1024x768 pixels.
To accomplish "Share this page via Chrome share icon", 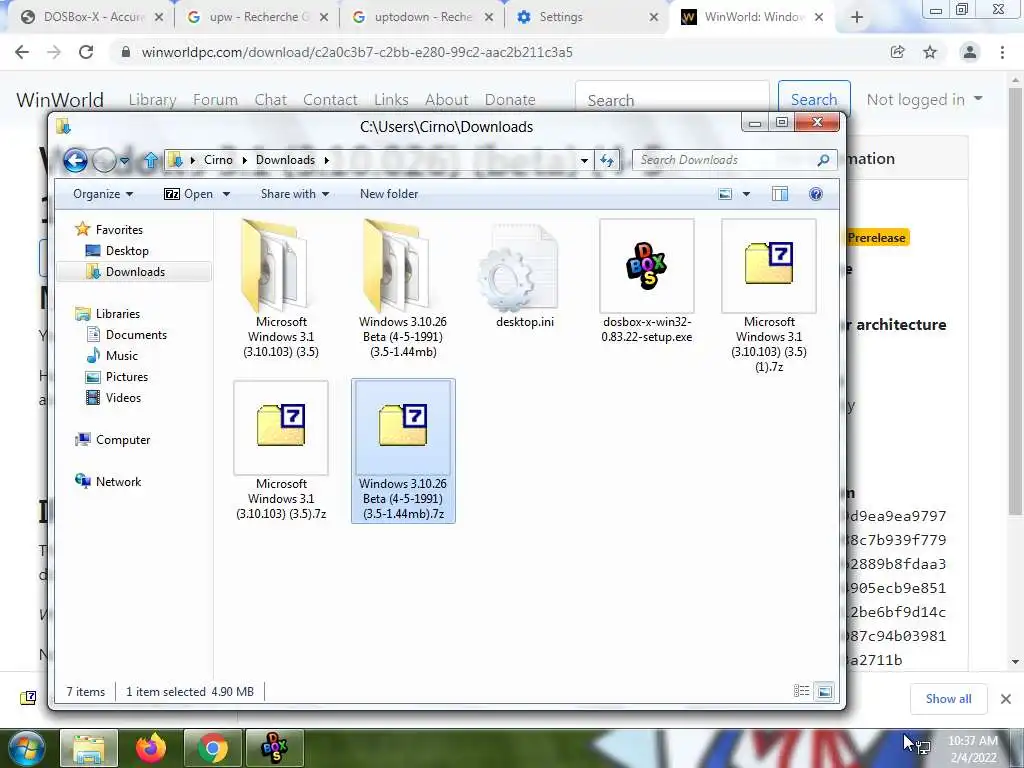I will point(897,52).
